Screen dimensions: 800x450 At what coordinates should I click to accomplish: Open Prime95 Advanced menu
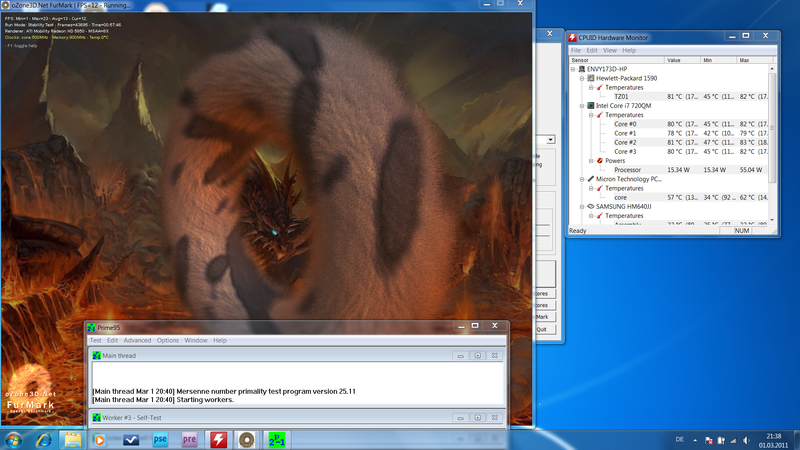tap(137, 340)
